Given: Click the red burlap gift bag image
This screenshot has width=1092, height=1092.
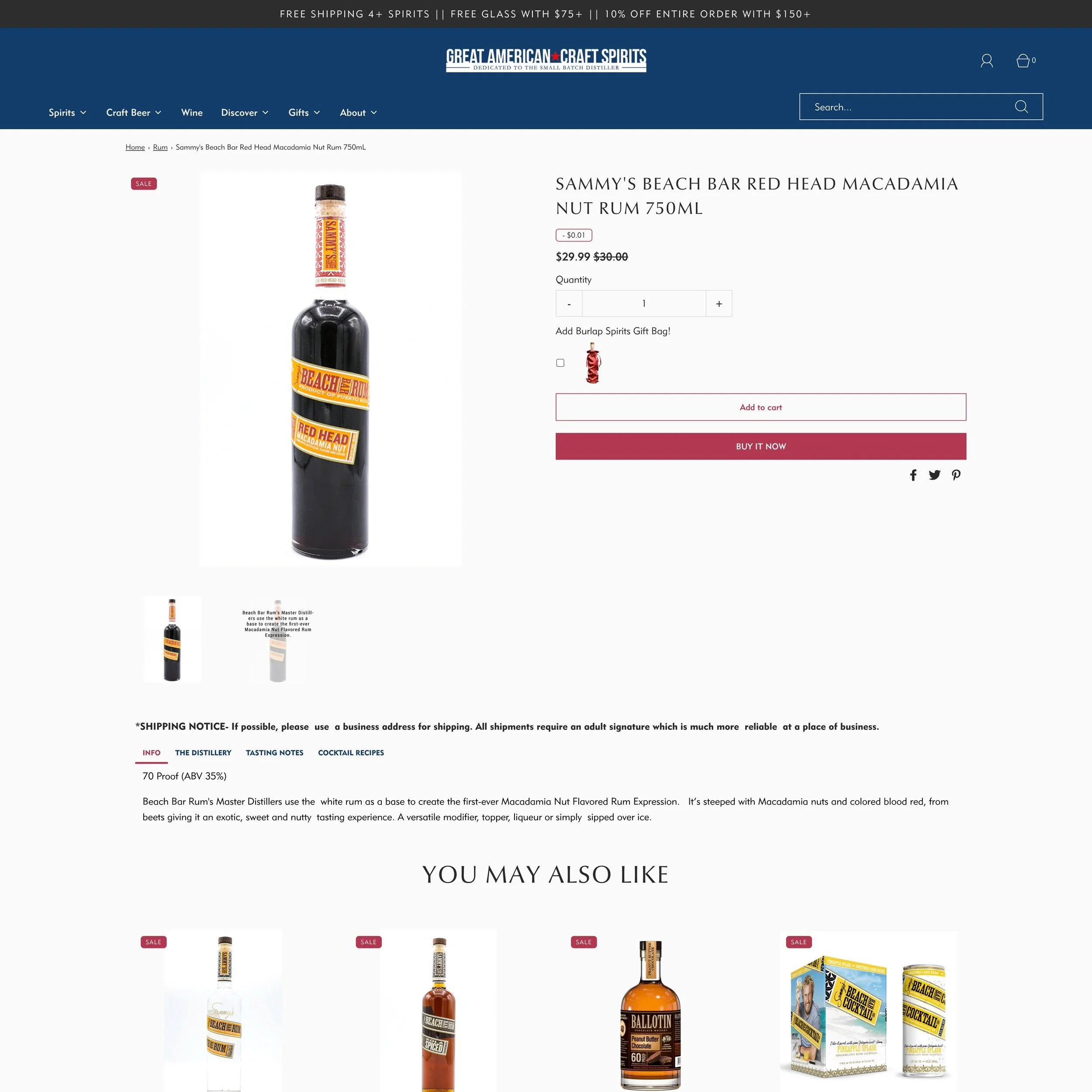Looking at the screenshot, I should tap(592, 363).
